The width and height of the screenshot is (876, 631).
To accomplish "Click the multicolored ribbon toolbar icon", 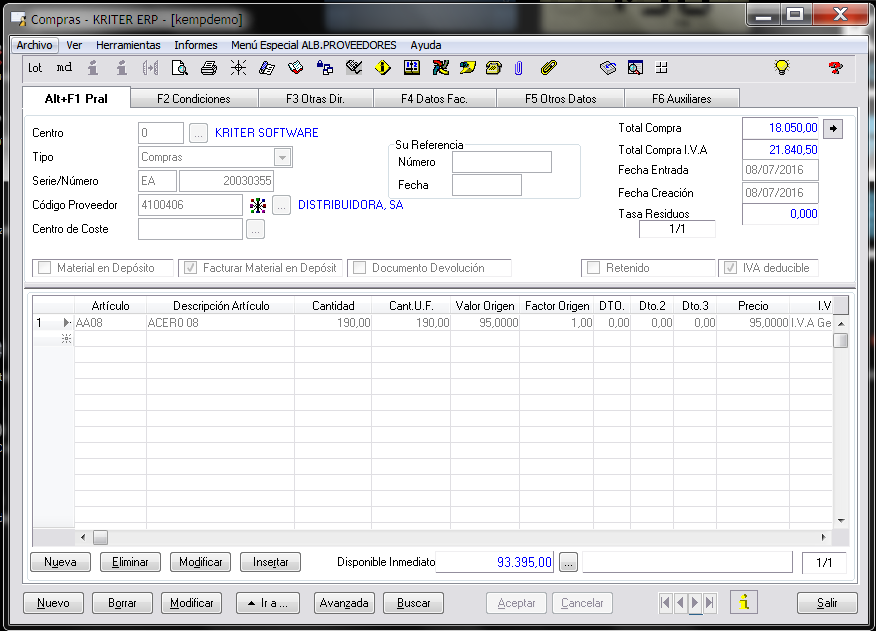I will tap(441, 68).
